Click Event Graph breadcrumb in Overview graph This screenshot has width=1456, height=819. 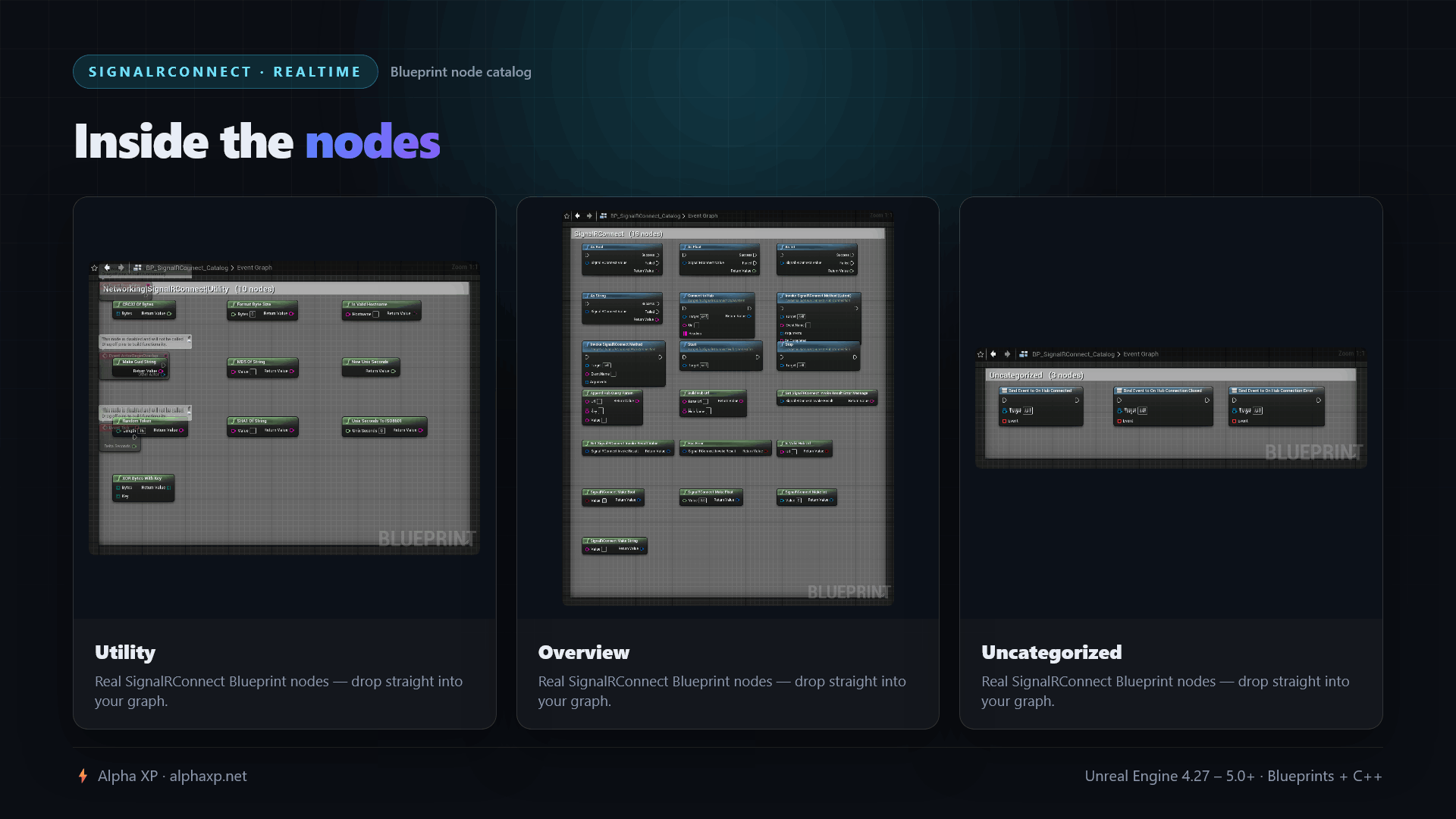(702, 216)
